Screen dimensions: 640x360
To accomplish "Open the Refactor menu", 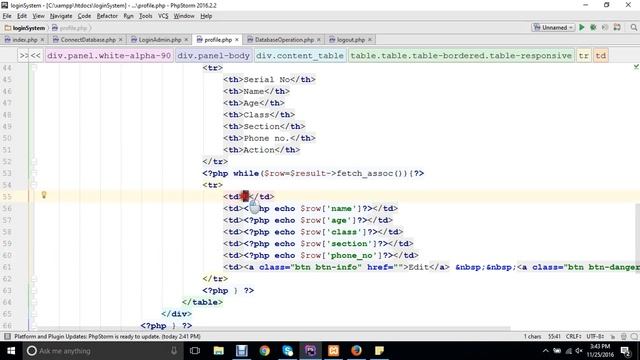I will pyautogui.click(x=107, y=16).
